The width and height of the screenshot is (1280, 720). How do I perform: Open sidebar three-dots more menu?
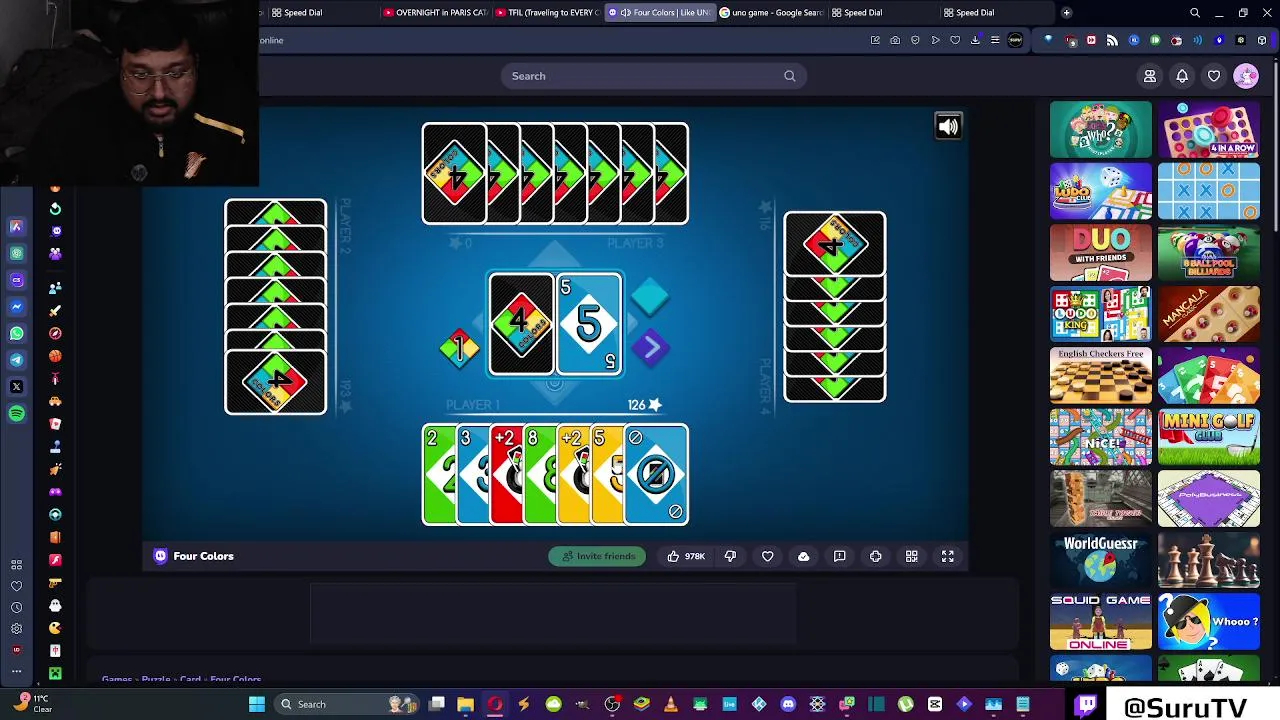click(x=16, y=671)
